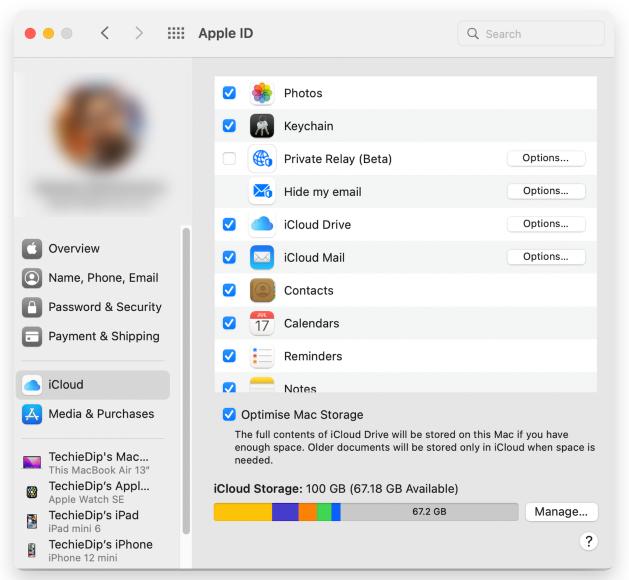Screen dimensions: 629x580
Task: Click the Manage... storage button
Action: [561, 512]
